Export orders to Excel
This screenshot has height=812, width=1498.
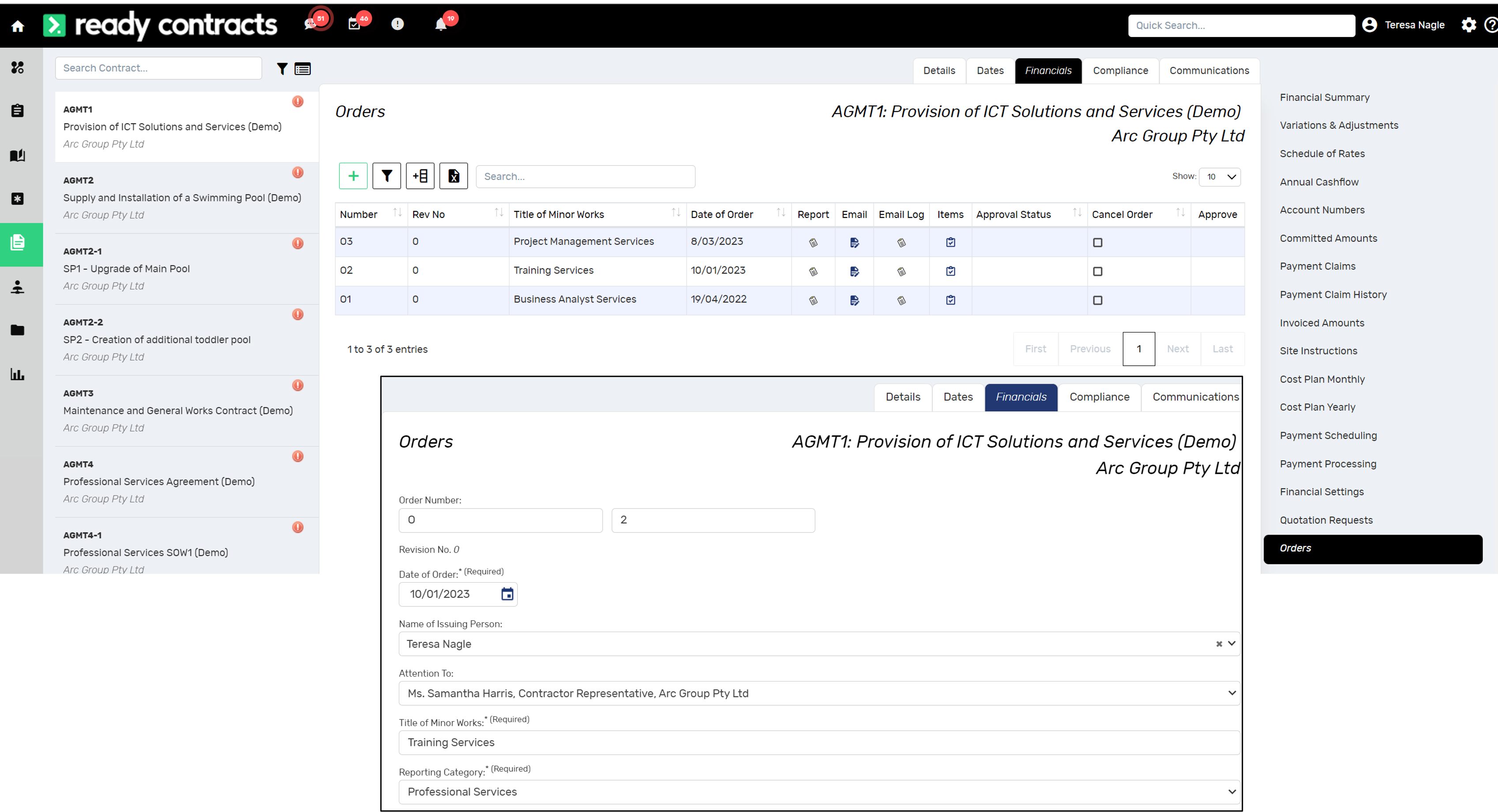[x=454, y=176]
